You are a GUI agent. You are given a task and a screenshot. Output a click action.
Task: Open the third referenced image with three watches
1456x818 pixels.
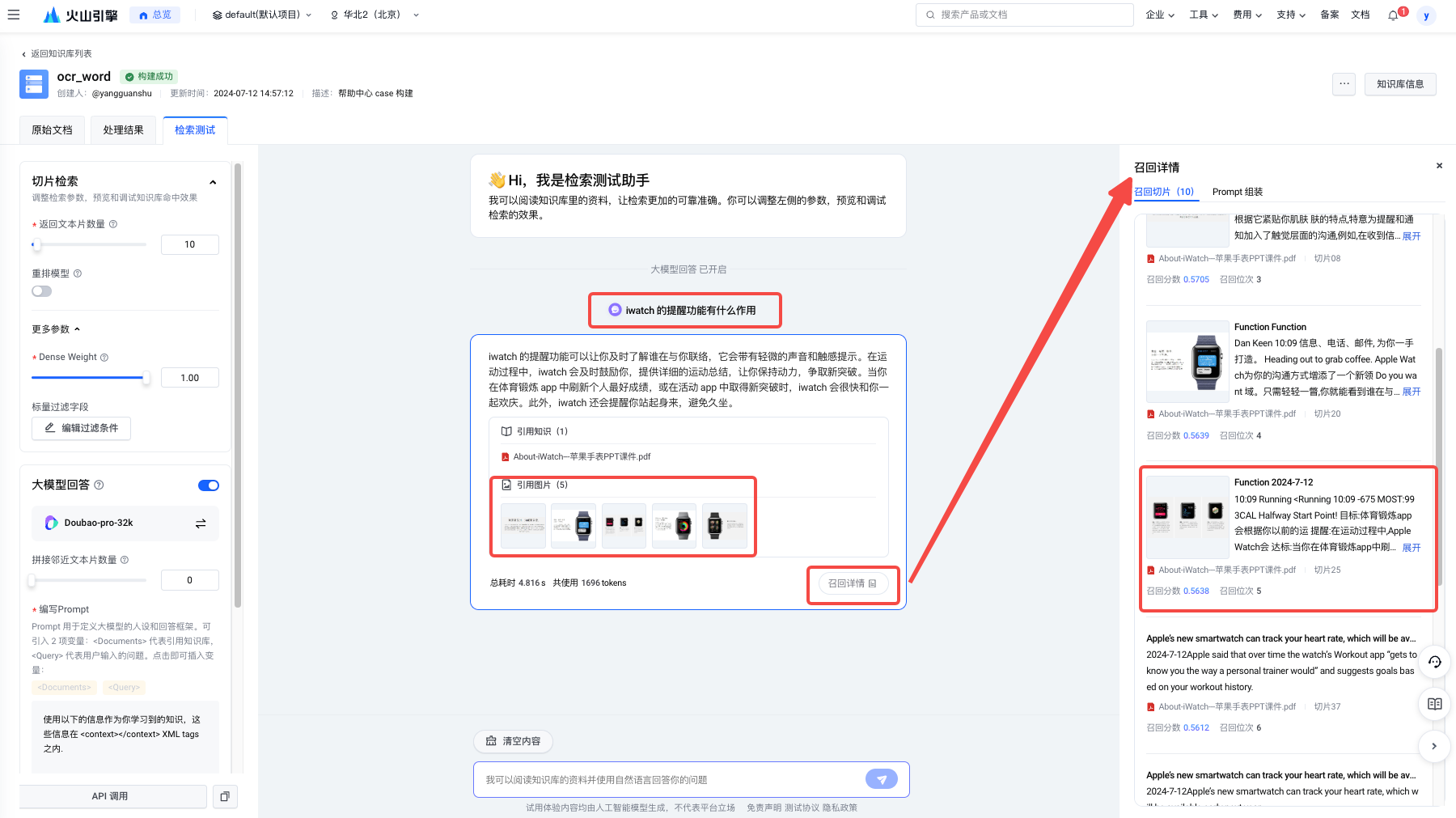point(624,526)
